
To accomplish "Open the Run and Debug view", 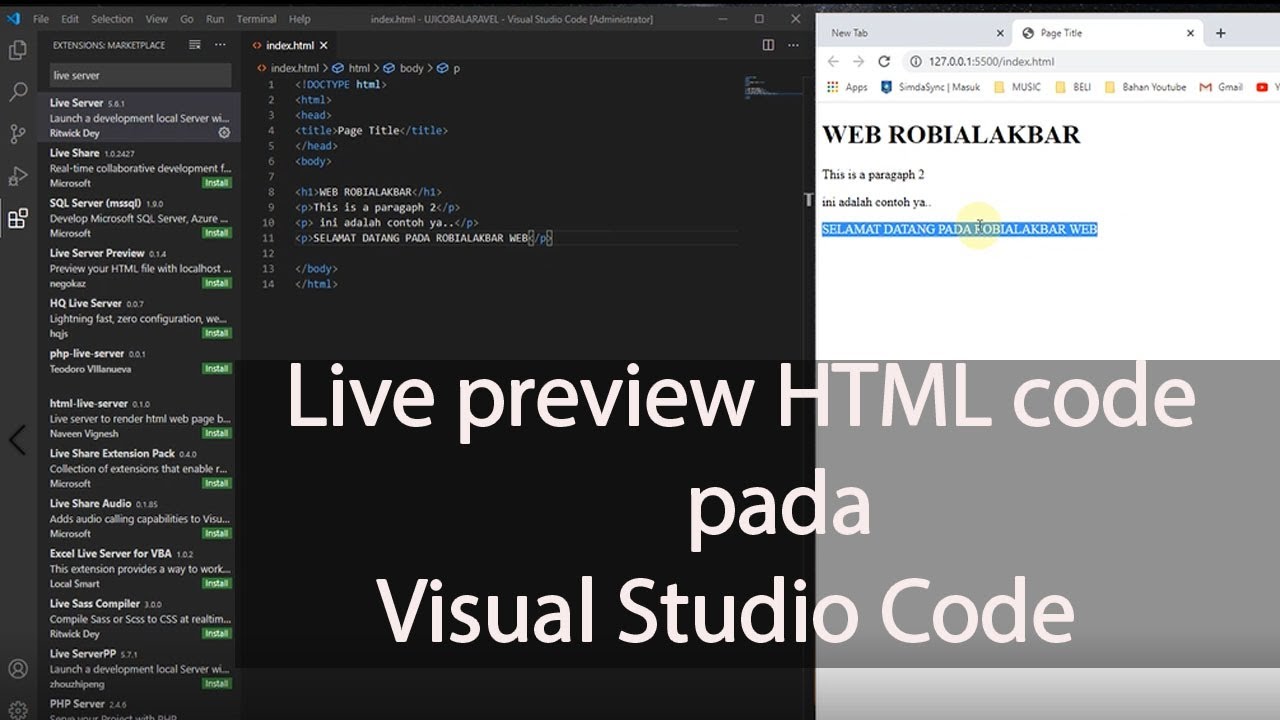I will pyautogui.click(x=17, y=176).
